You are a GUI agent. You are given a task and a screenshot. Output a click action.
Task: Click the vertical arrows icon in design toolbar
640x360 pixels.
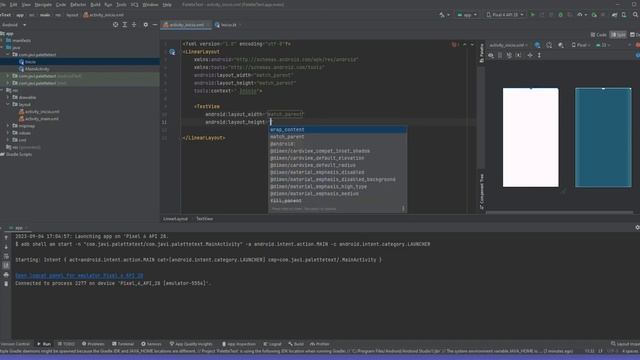[539, 55]
